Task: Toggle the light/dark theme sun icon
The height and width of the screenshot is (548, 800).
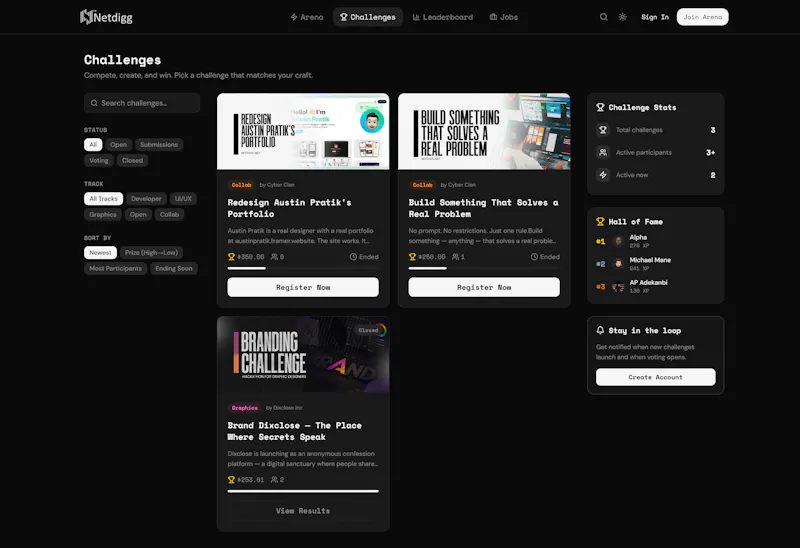Action: [622, 17]
